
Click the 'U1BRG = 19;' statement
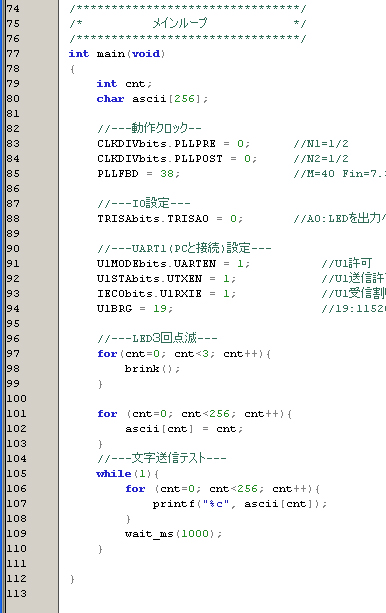pyautogui.click(x=135, y=308)
